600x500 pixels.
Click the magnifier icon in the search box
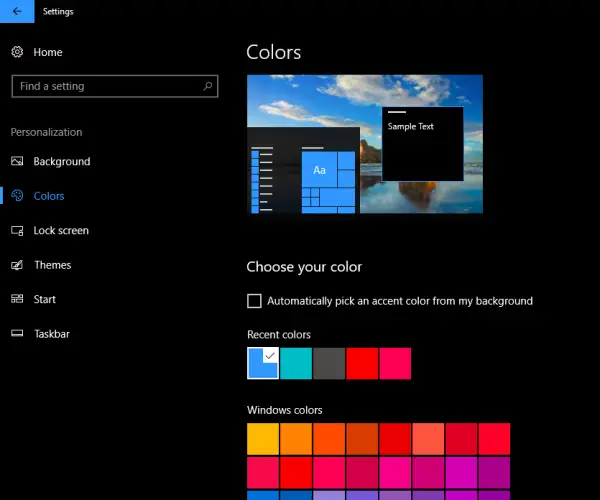208,86
